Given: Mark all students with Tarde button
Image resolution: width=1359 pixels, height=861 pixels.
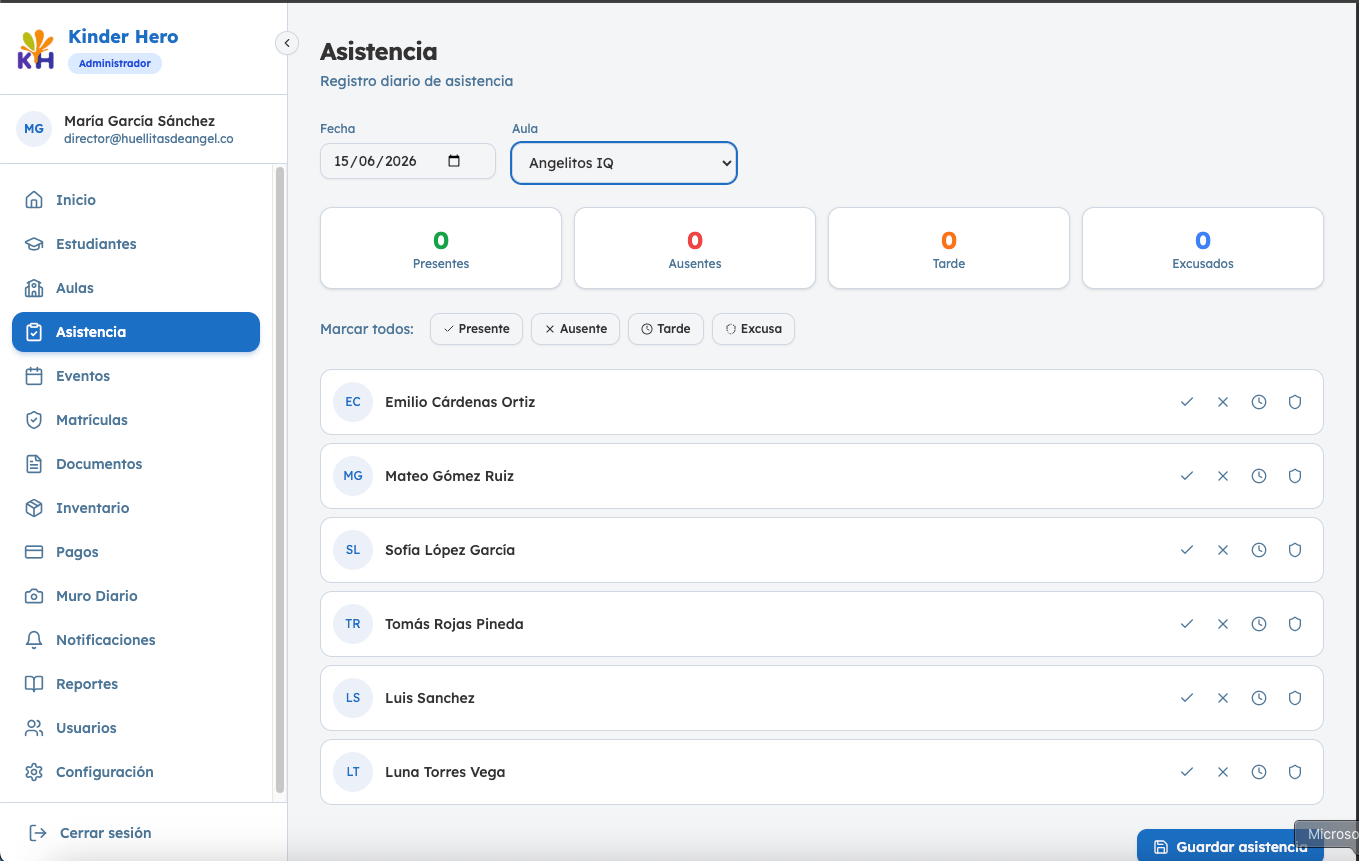Looking at the screenshot, I should point(666,329).
